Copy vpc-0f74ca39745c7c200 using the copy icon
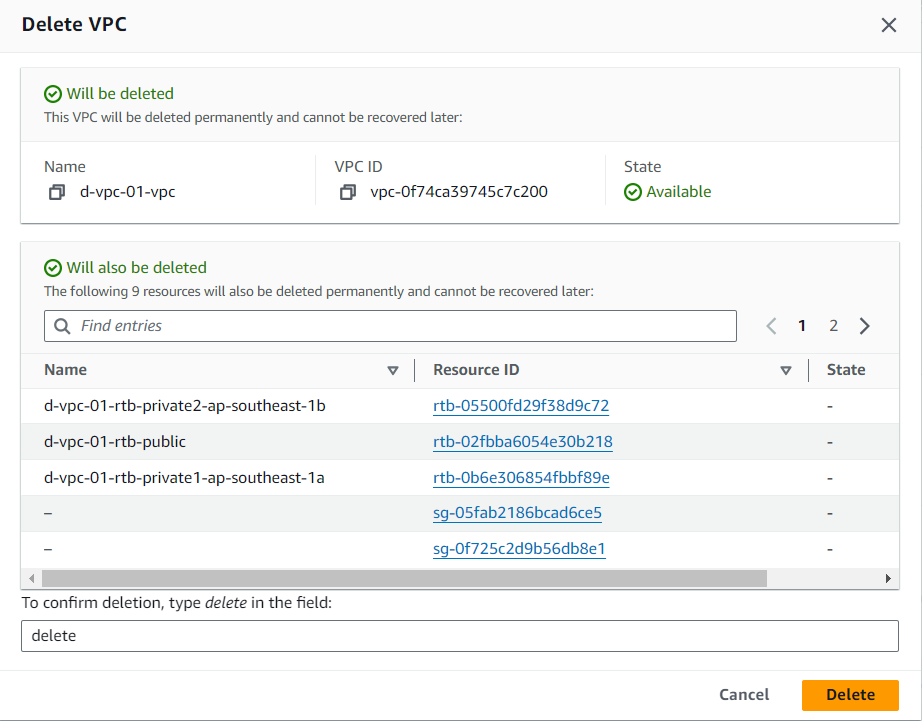This screenshot has width=922, height=721. [347, 191]
